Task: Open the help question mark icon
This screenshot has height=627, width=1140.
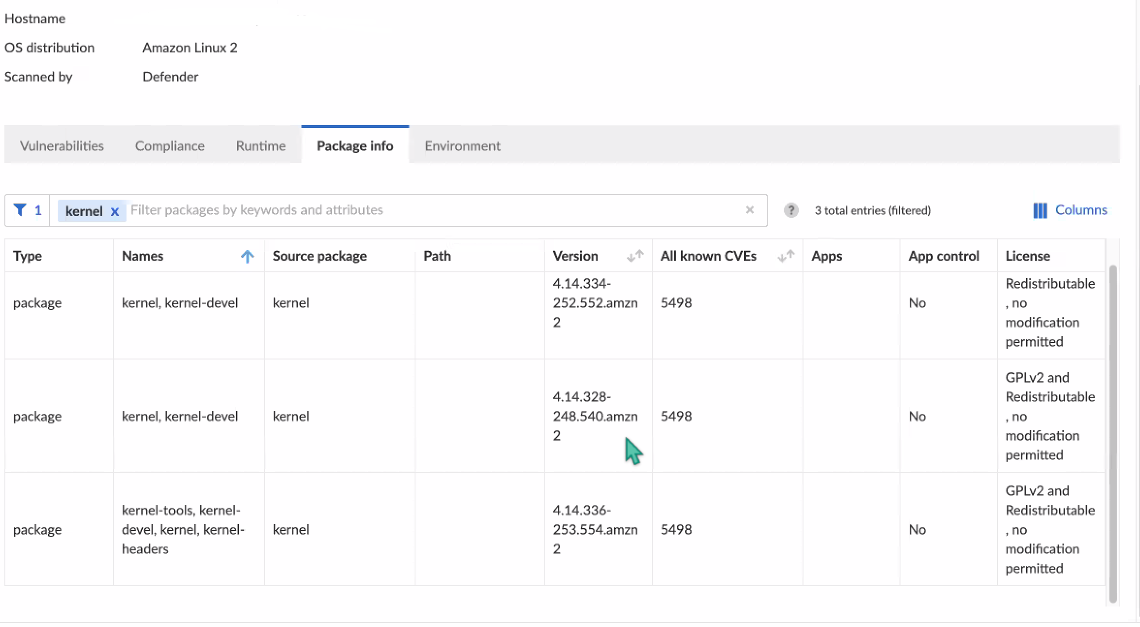Action: tap(791, 210)
